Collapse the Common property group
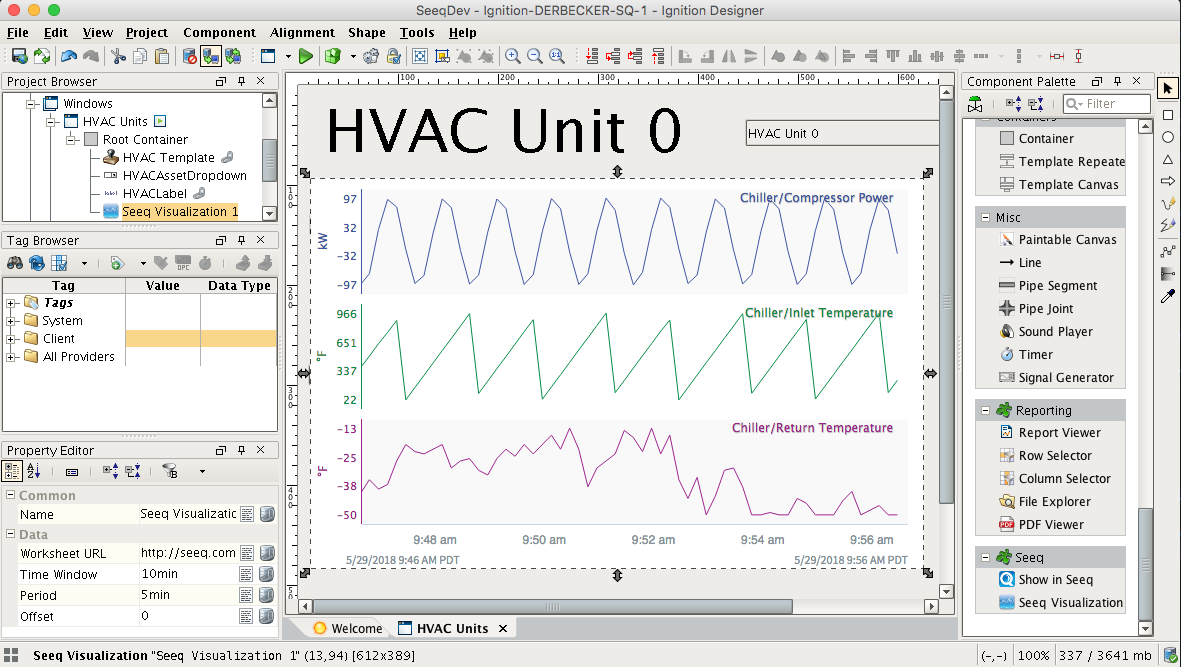Screen dimensions: 1181x667 11,496
